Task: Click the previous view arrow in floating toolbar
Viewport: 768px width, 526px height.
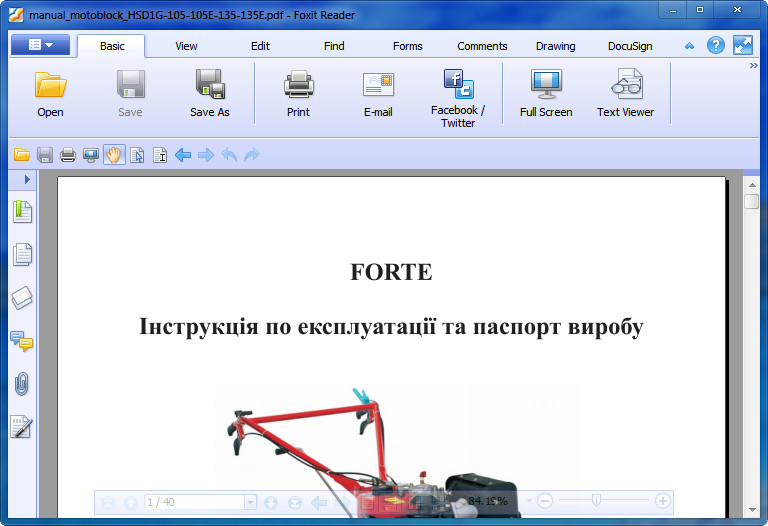Action: tap(319, 502)
